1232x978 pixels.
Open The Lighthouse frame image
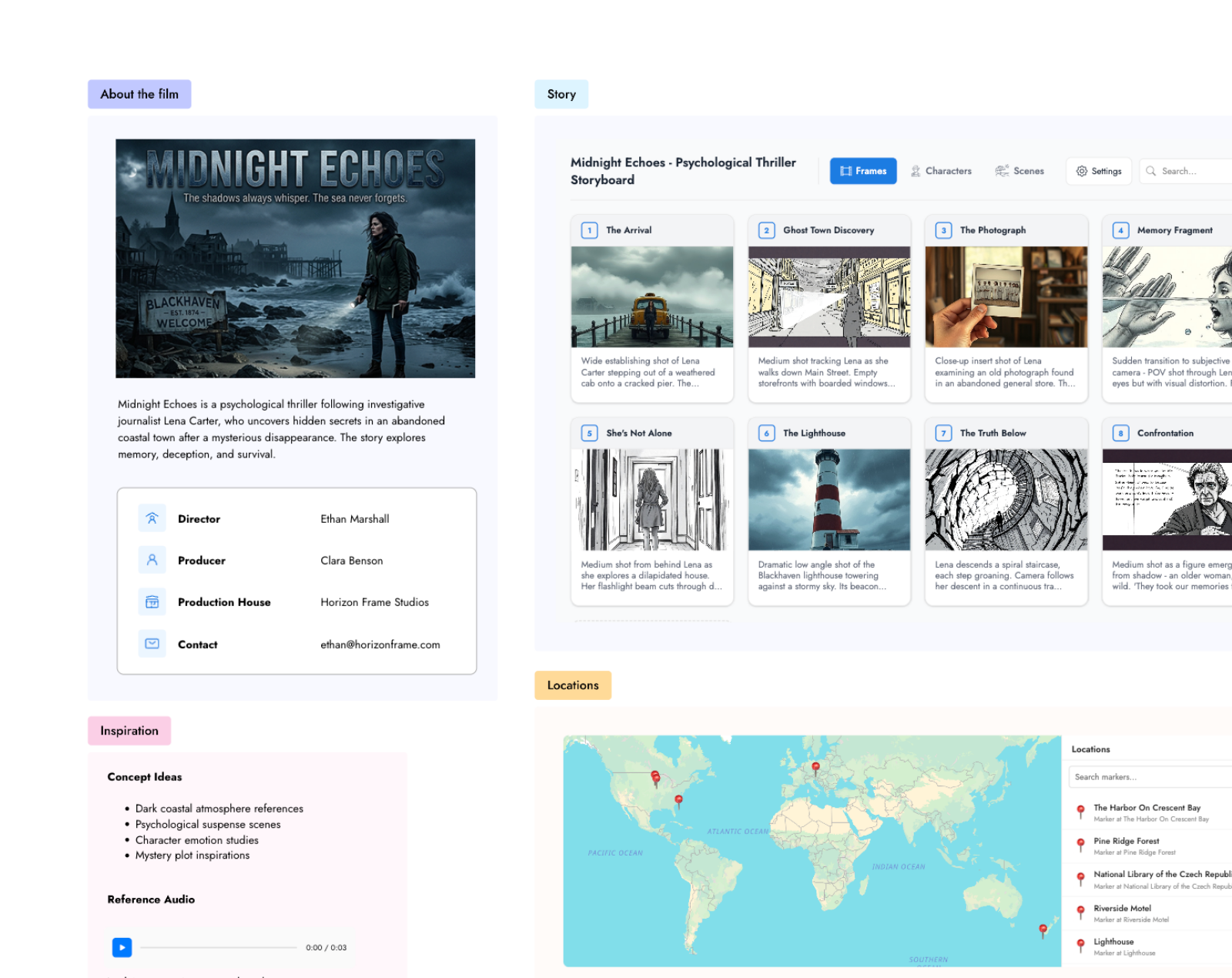pyautogui.click(x=829, y=500)
